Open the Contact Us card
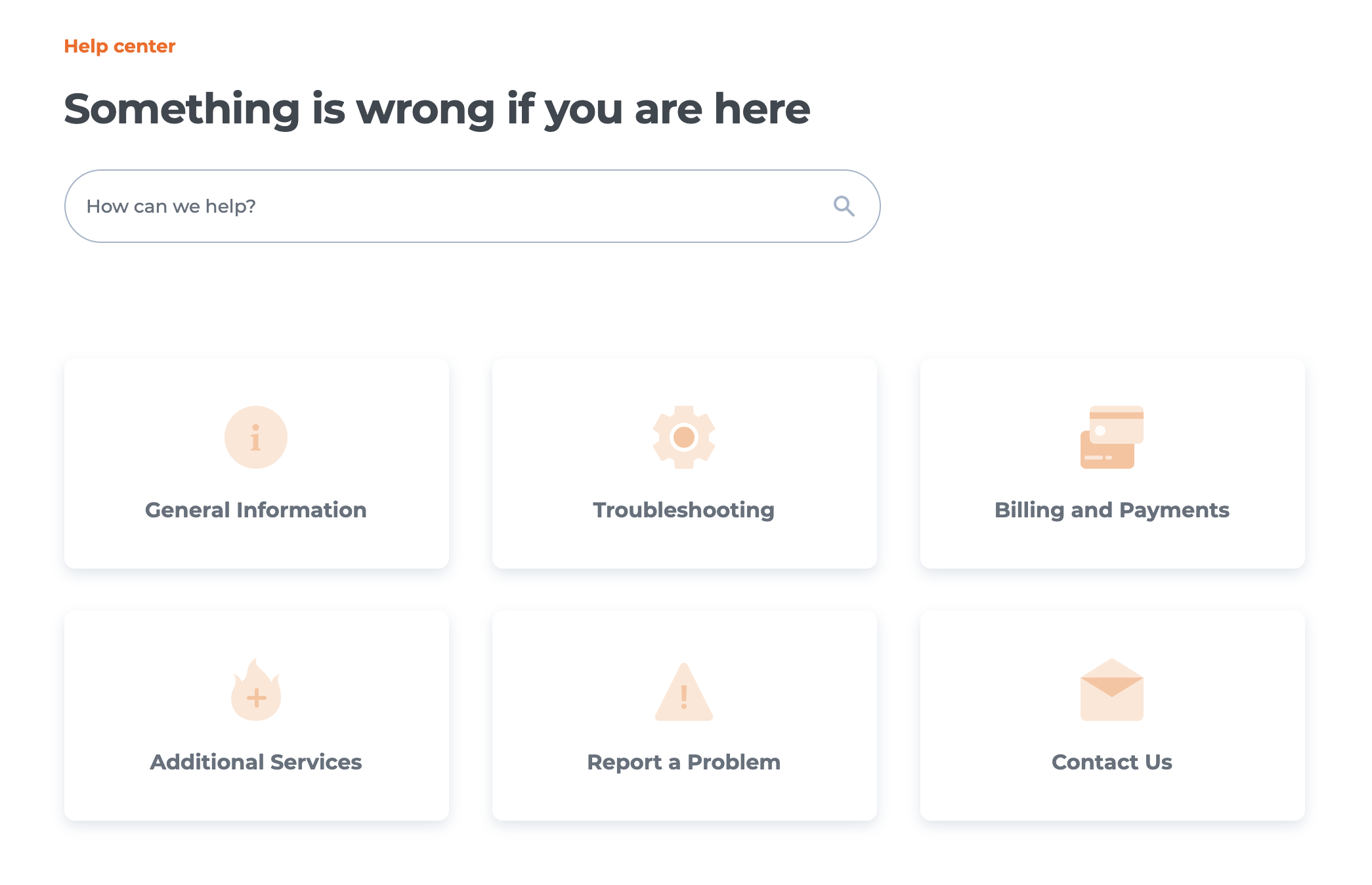This screenshot has height=885, width=1372. (1113, 716)
